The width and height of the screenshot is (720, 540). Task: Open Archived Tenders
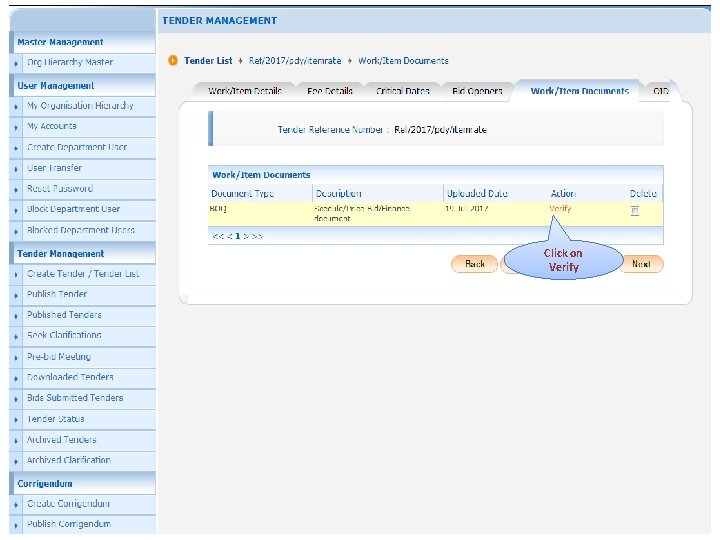click(x=62, y=439)
